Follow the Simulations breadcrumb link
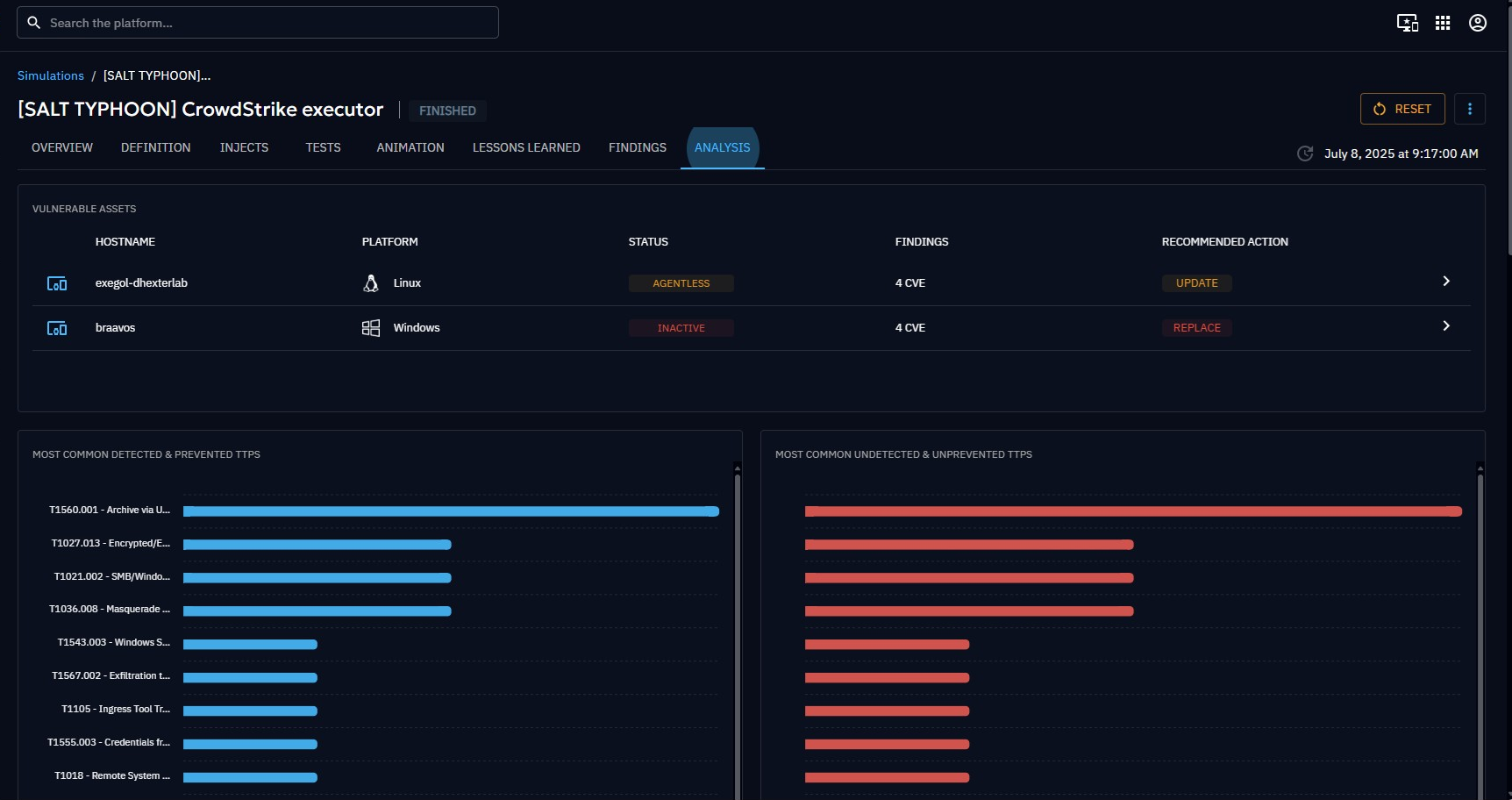Image resolution: width=1512 pixels, height=800 pixels. (x=51, y=75)
